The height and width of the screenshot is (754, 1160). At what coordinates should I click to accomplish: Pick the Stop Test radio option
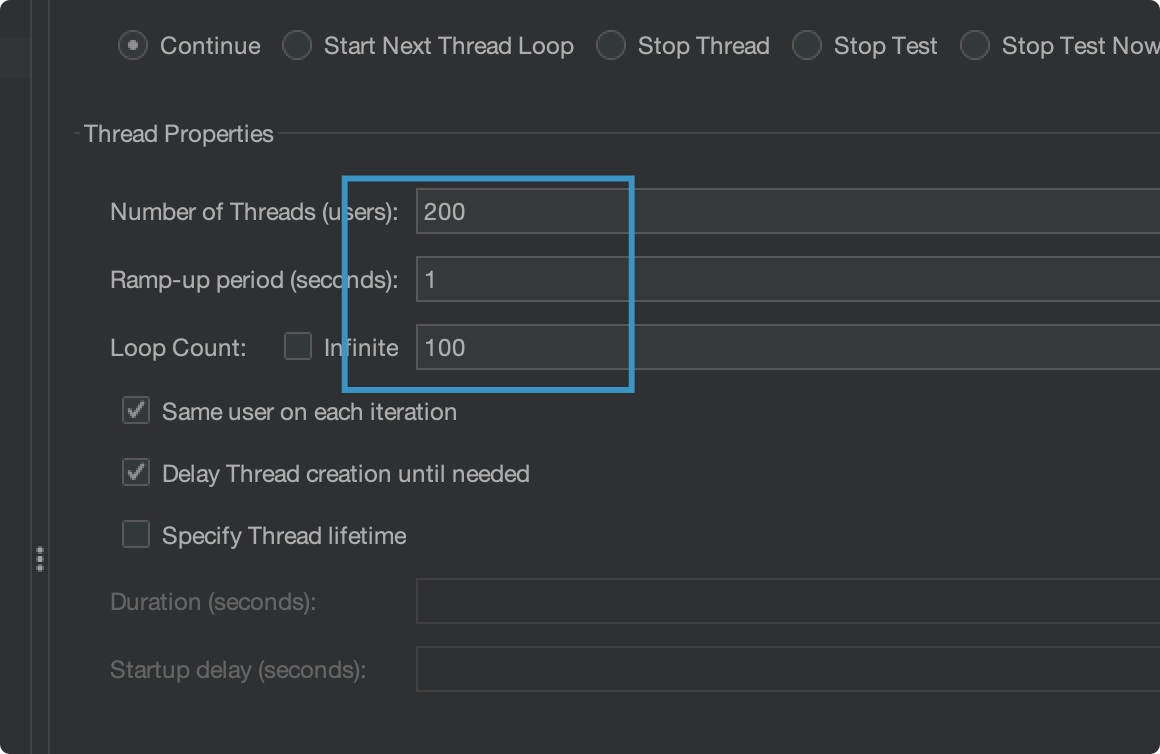coord(807,46)
